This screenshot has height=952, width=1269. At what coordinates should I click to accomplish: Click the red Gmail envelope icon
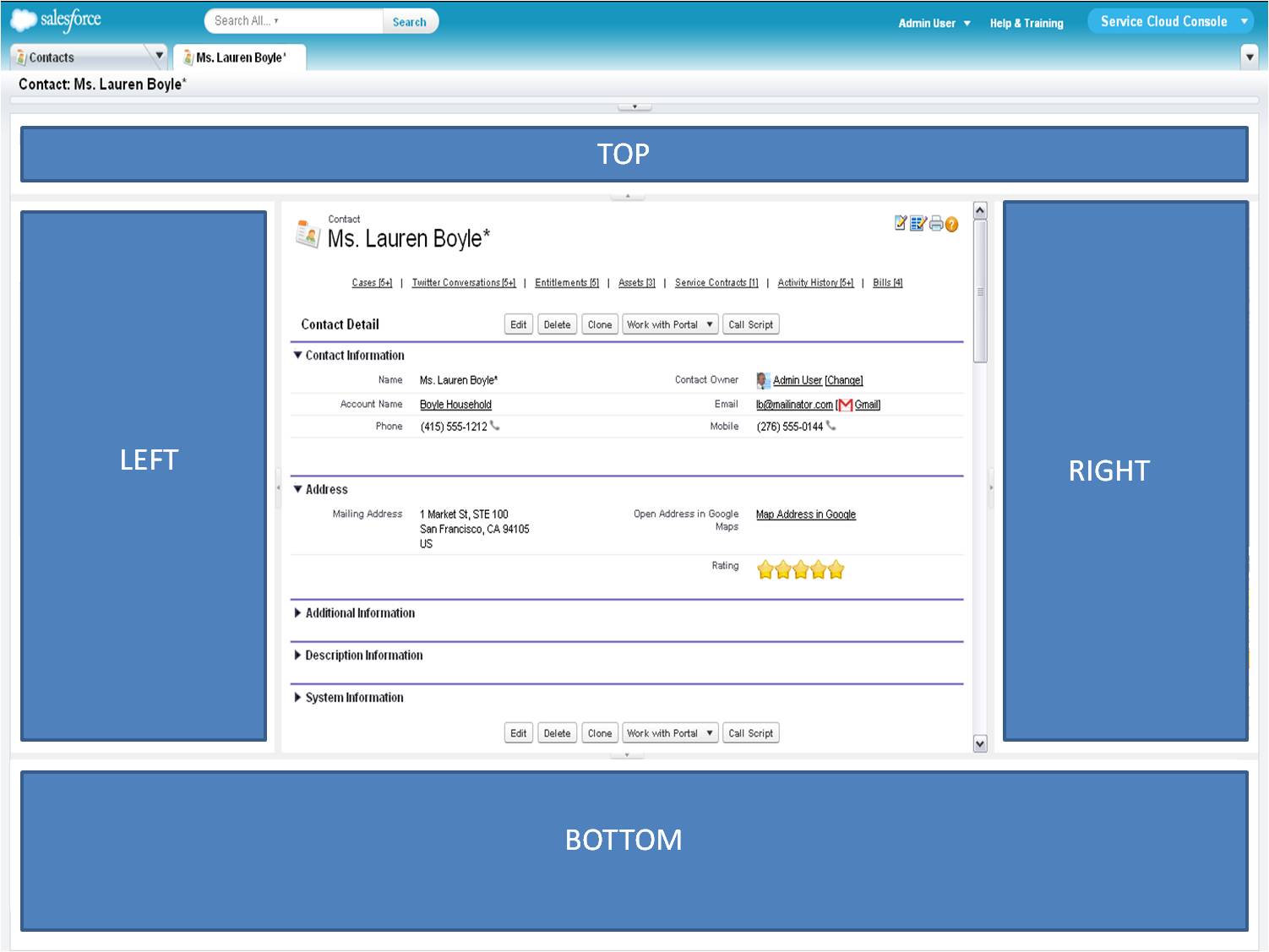pos(845,405)
